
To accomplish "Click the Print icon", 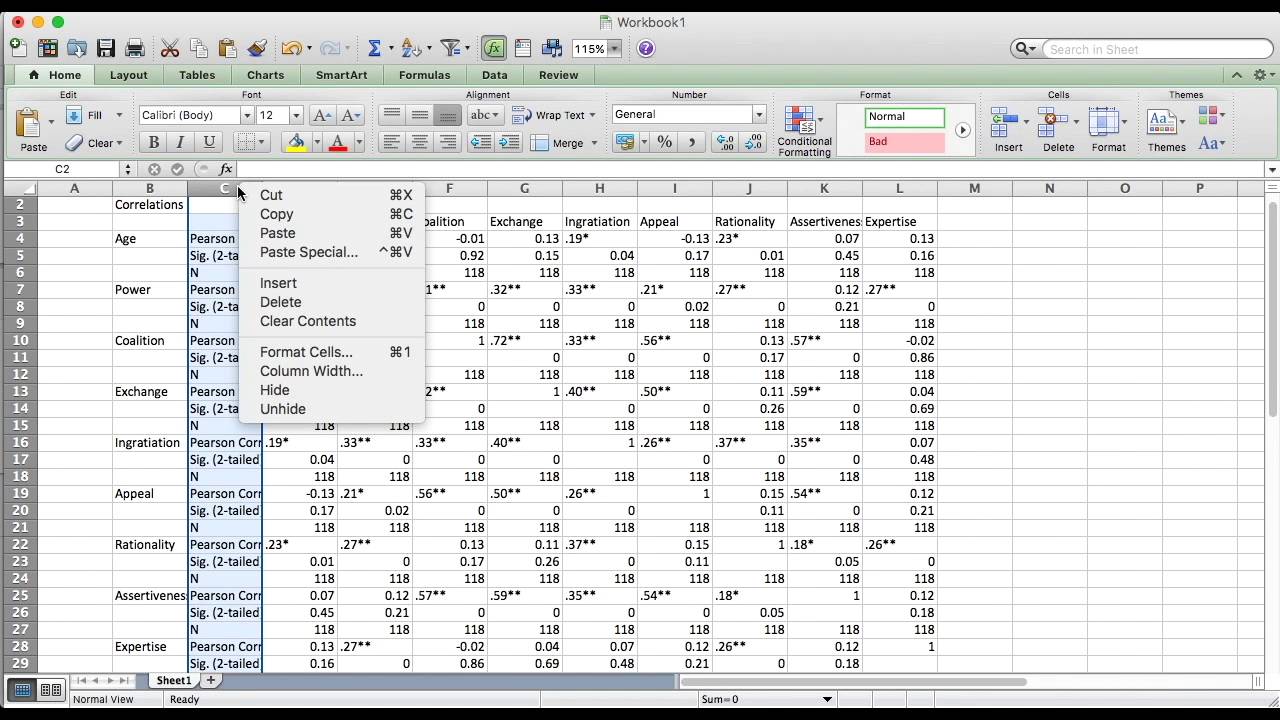I will point(135,48).
